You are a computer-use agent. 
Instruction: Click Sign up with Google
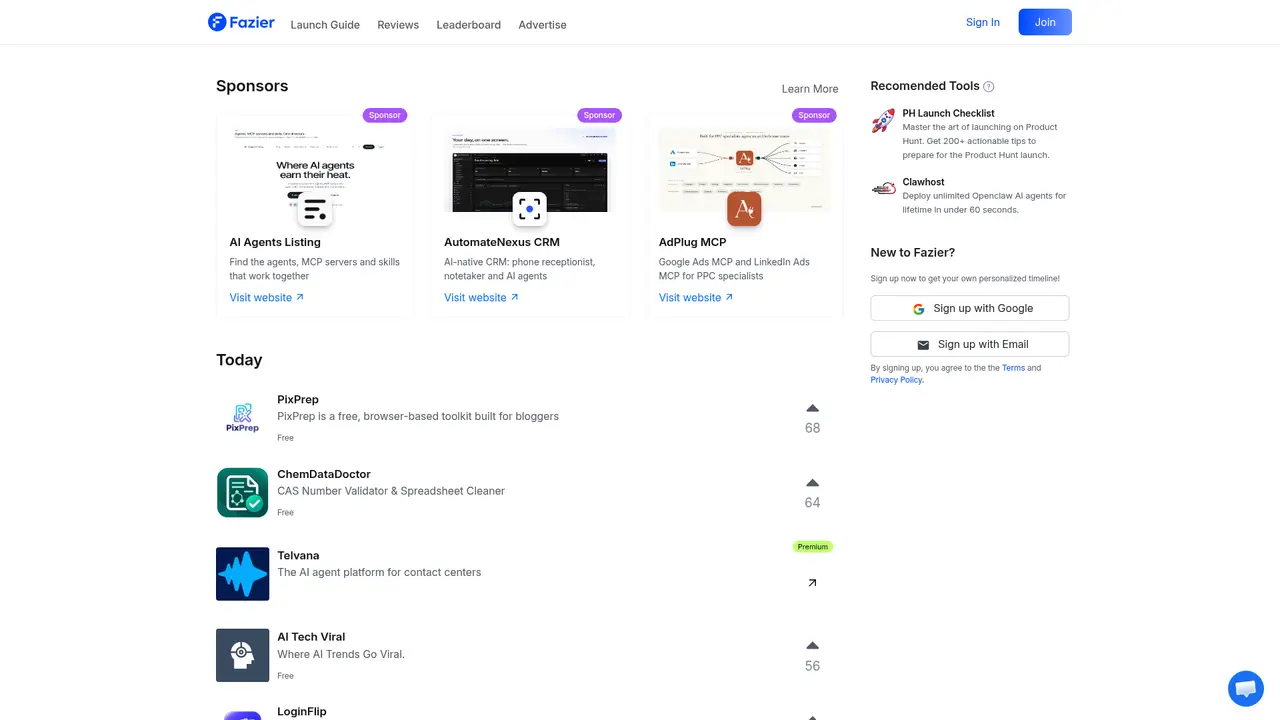(970, 308)
